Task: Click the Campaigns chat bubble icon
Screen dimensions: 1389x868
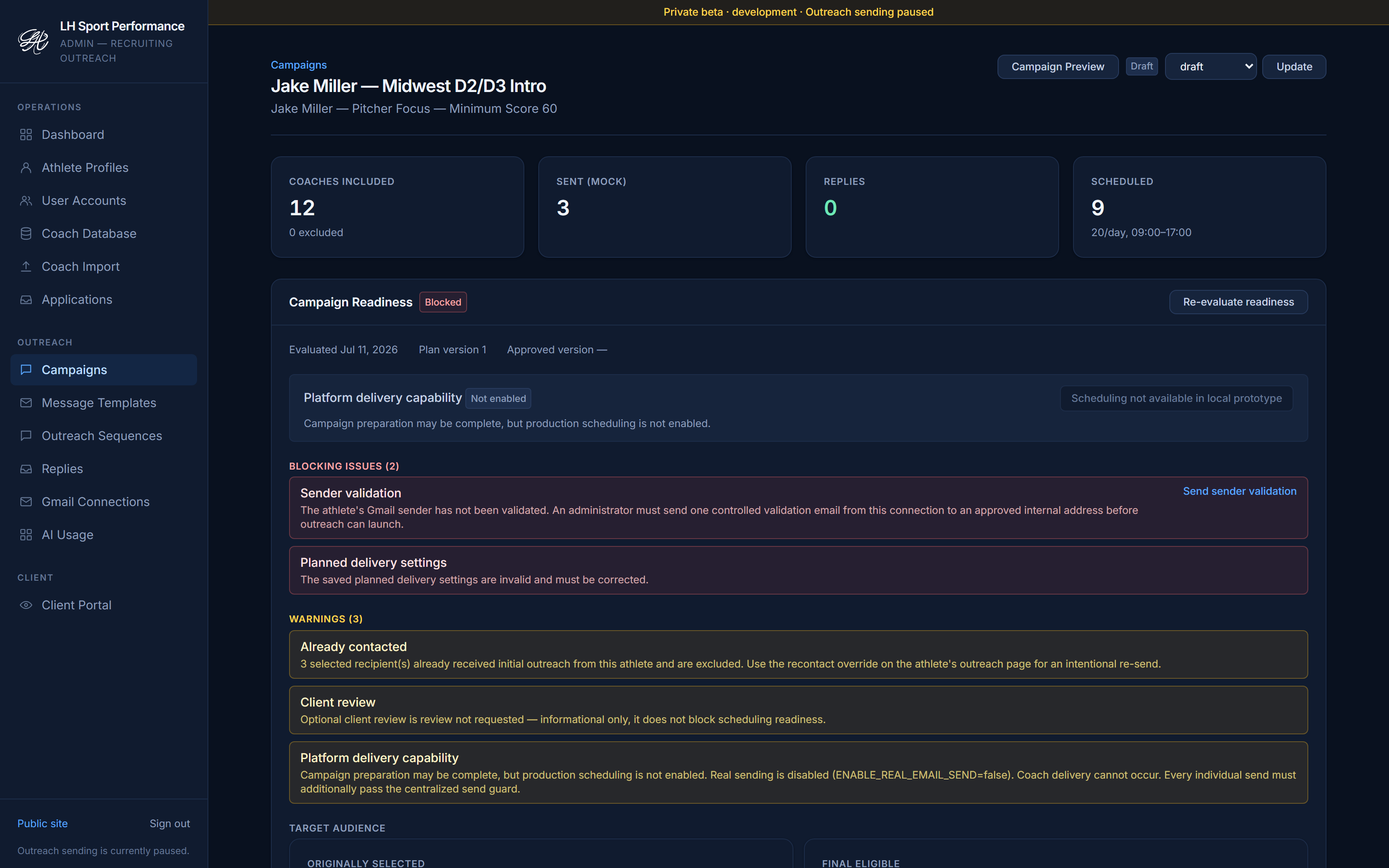Action: tap(26, 370)
